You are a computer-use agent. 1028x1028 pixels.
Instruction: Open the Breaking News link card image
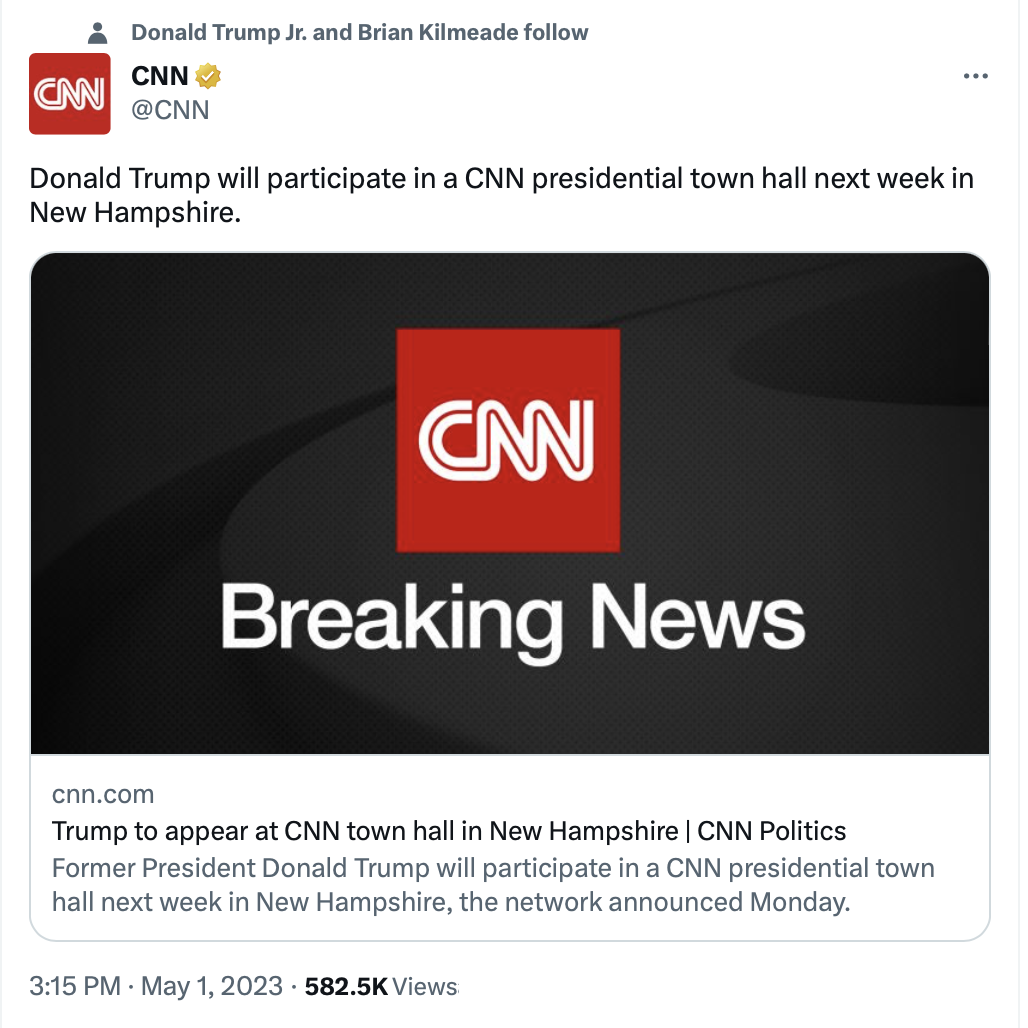pos(509,504)
